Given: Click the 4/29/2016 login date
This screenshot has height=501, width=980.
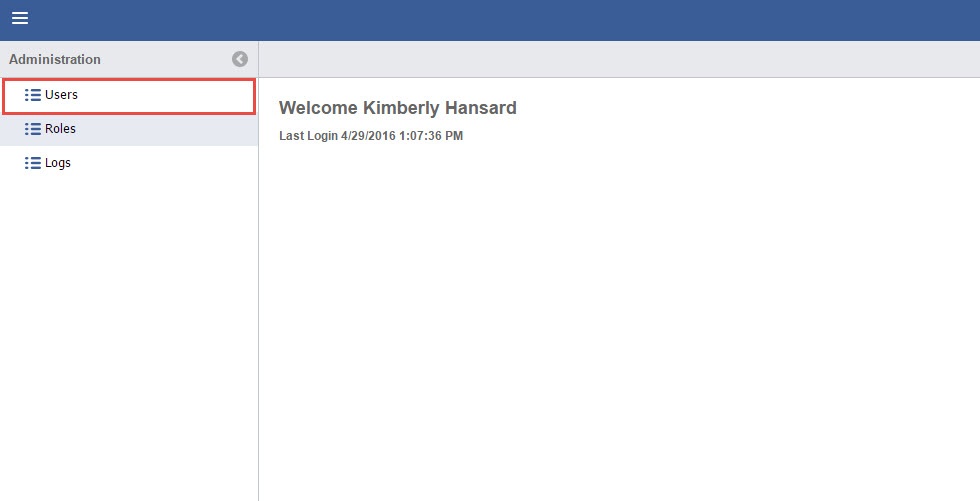Looking at the screenshot, I should pyautogui.click(x=371, y=136).
